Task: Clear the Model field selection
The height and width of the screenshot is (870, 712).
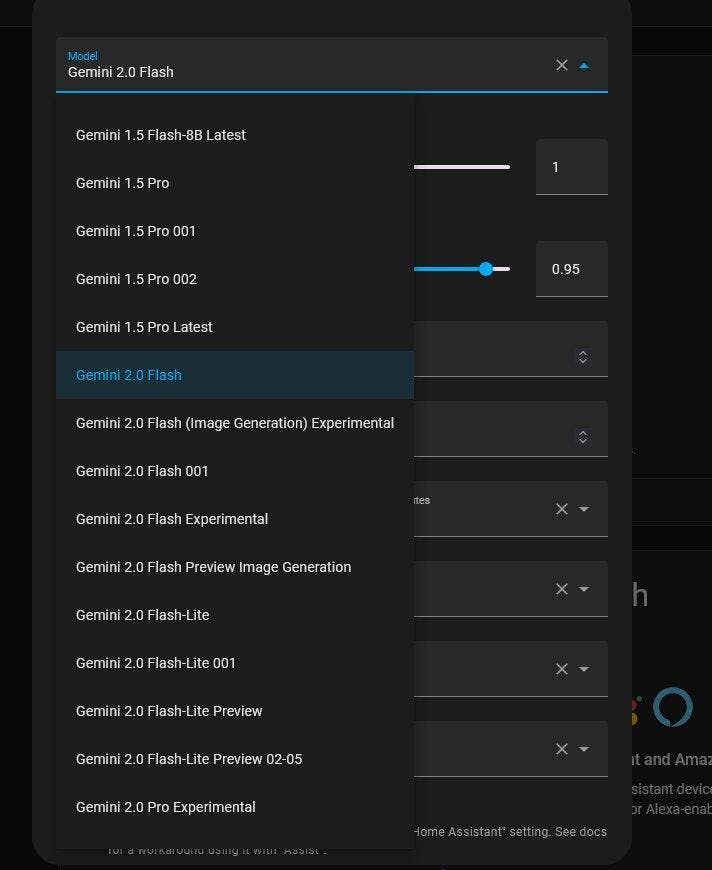Action: point(561,65)
